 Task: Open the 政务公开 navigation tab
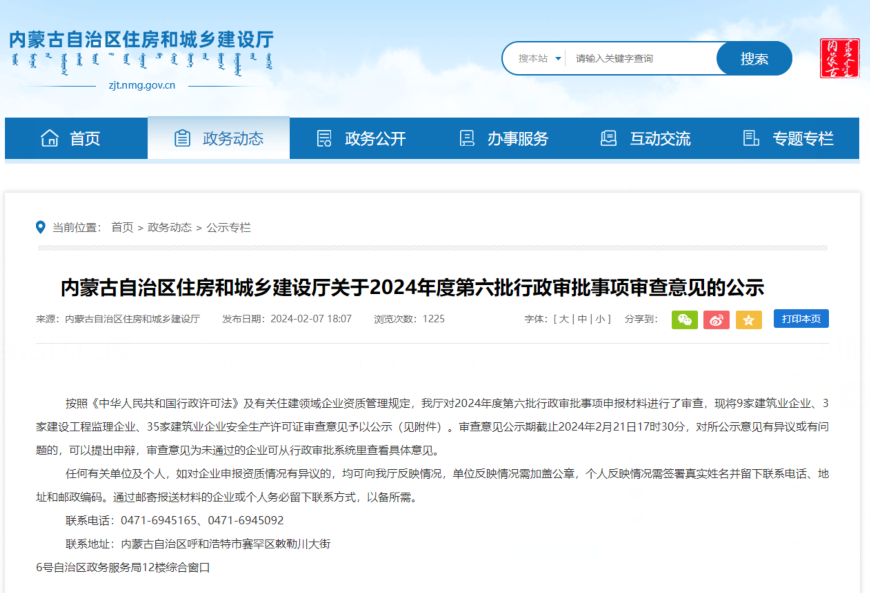[x=361, y=138]
